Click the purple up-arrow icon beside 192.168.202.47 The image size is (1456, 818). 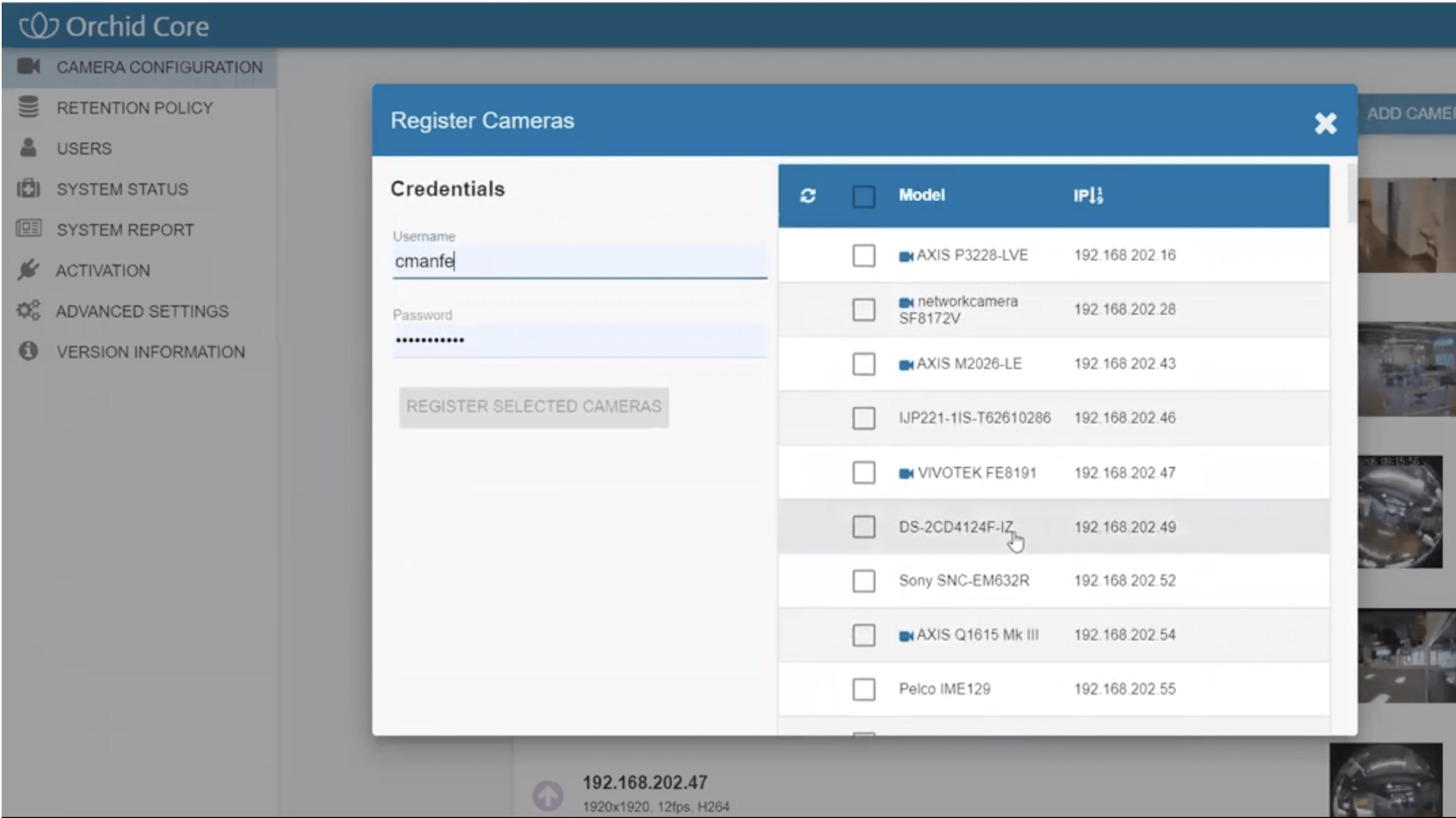548,796
